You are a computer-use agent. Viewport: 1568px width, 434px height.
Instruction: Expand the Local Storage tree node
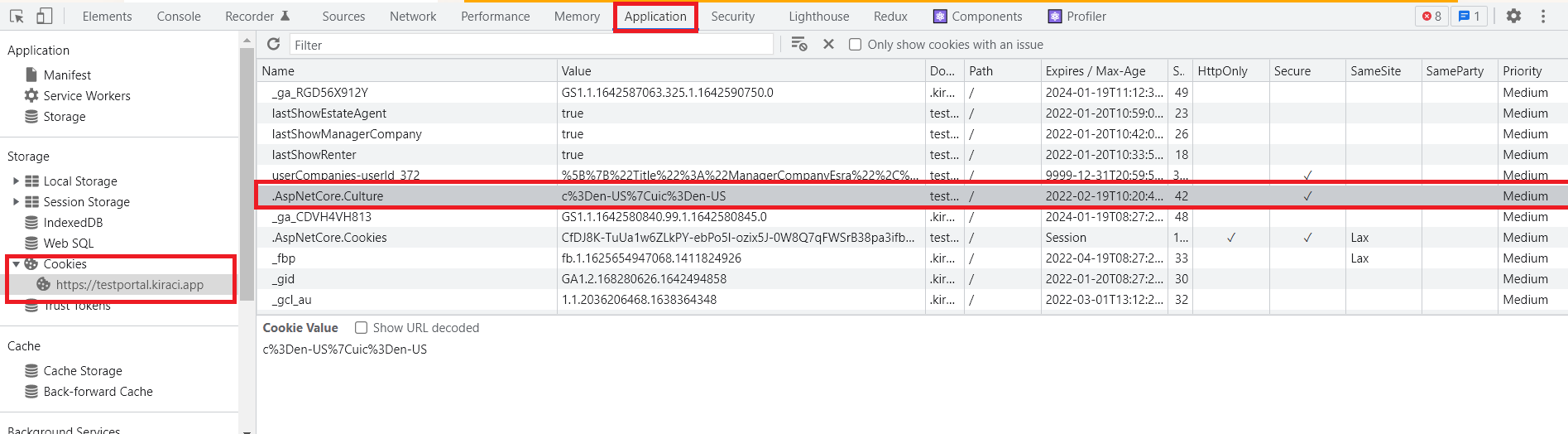point(16,181)
